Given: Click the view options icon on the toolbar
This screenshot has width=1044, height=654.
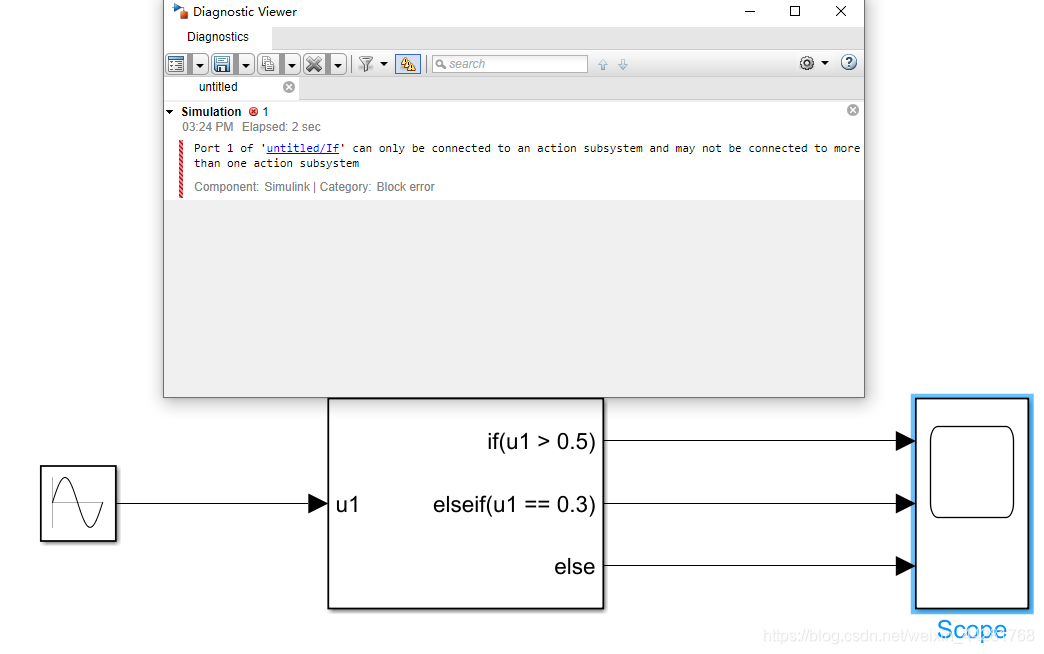Looking at the screenshot, I should (x=176, y=63).
